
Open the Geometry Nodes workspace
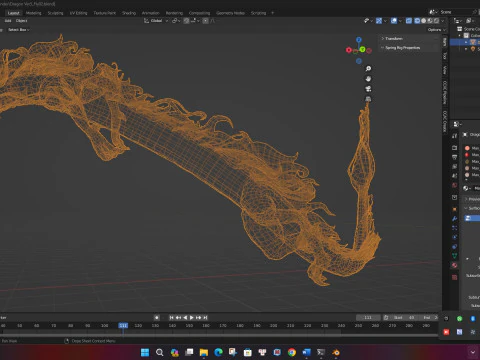230,13
